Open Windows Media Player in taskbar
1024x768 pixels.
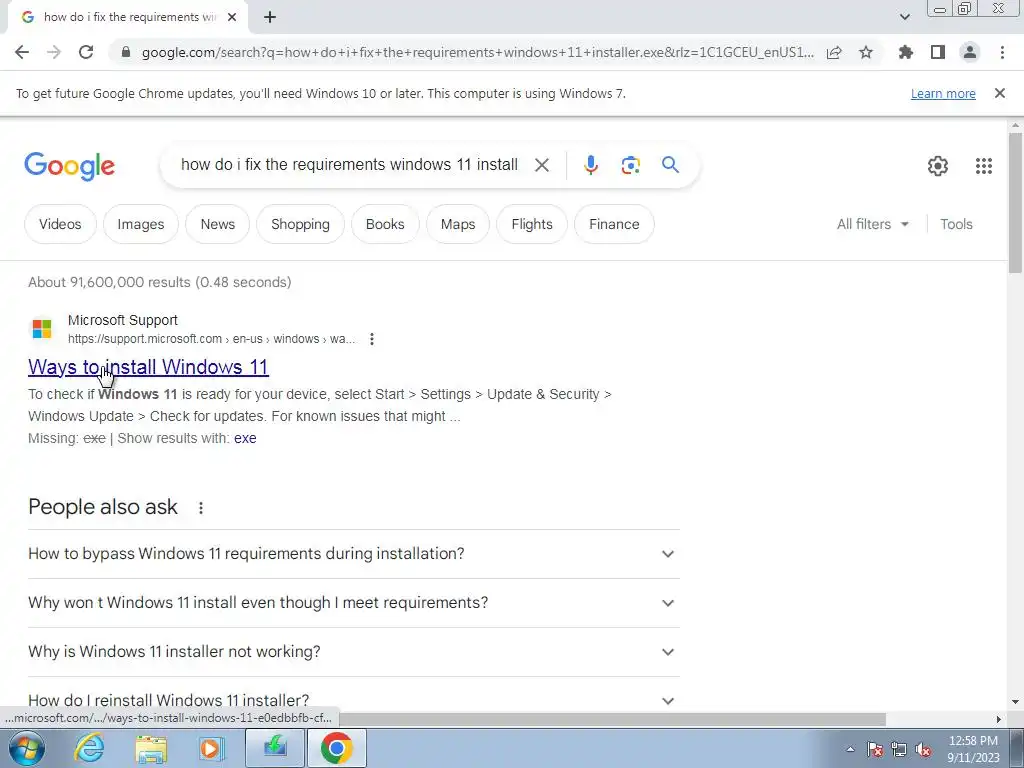[212, 748]
